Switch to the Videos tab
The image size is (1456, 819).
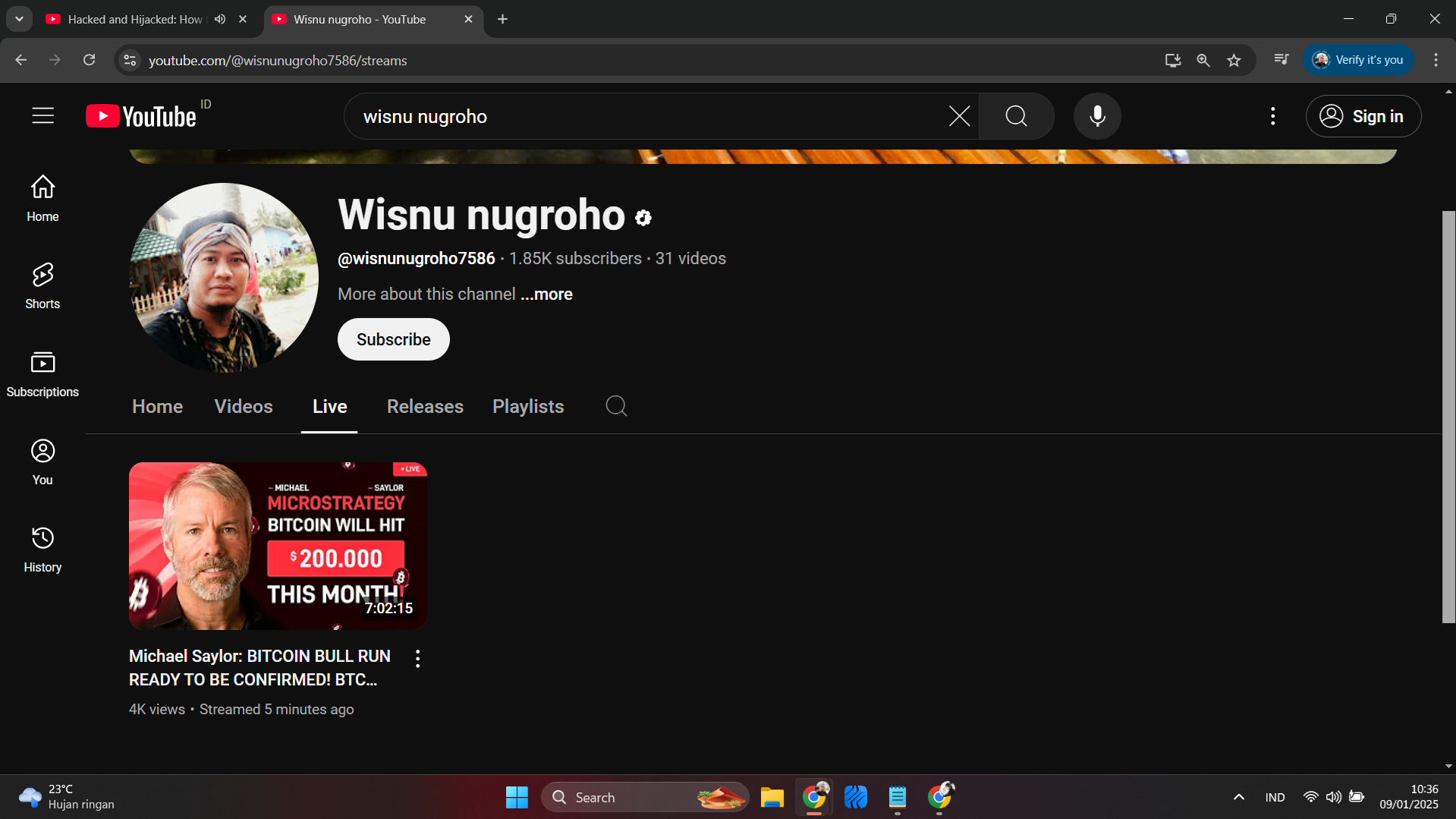pos(243,406)
